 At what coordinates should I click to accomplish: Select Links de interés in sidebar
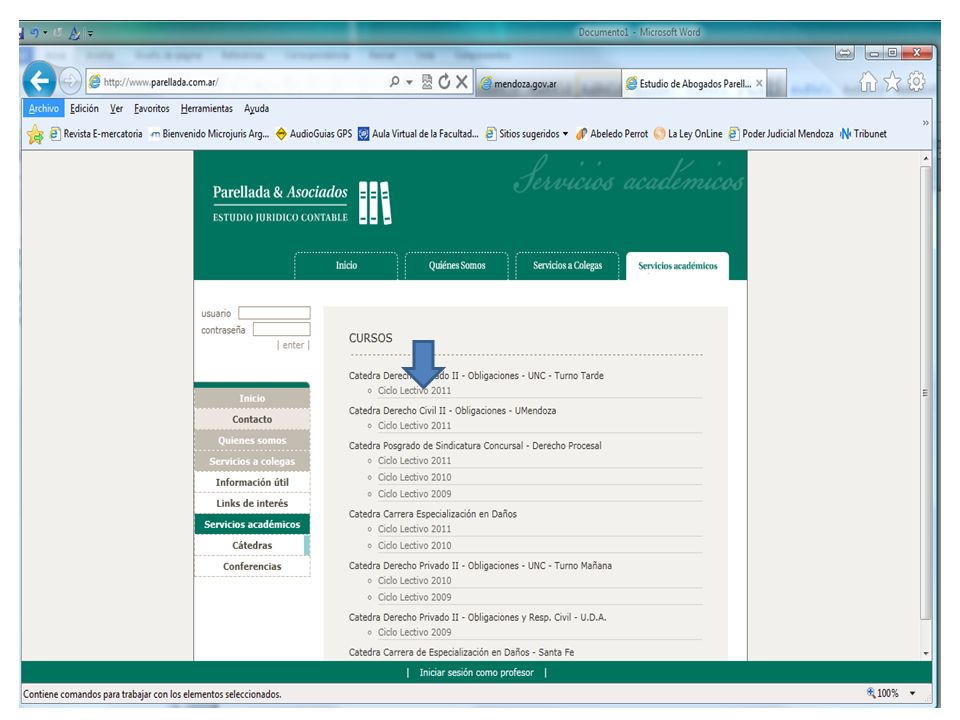252,503
